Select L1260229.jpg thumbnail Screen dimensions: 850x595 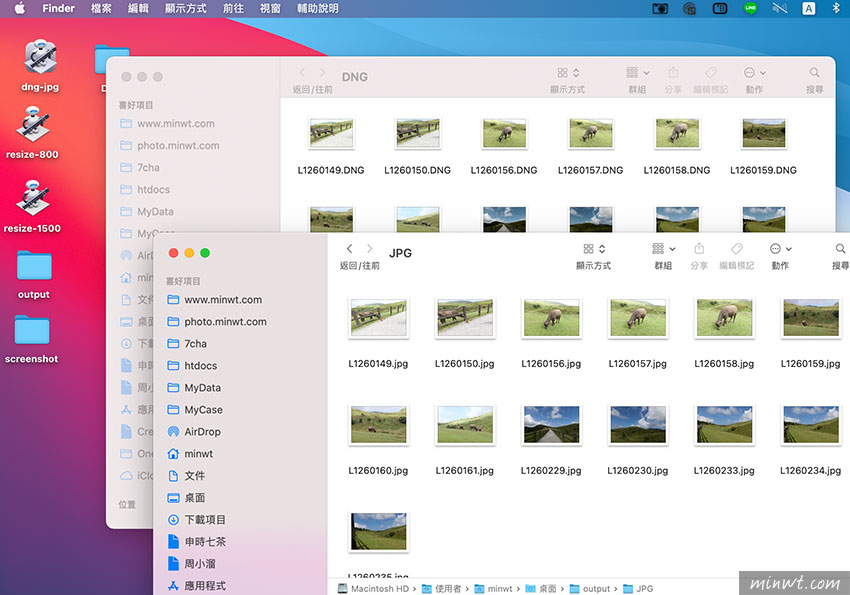(x=551, y=425)
